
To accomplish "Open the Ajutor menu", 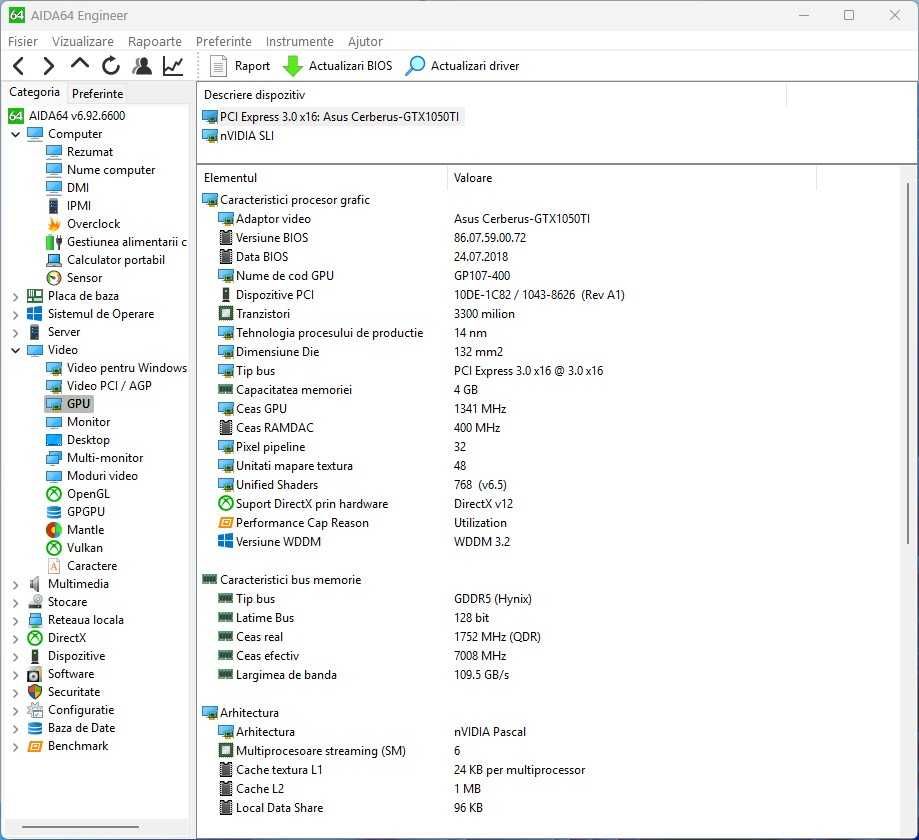I will pos(365,42).
